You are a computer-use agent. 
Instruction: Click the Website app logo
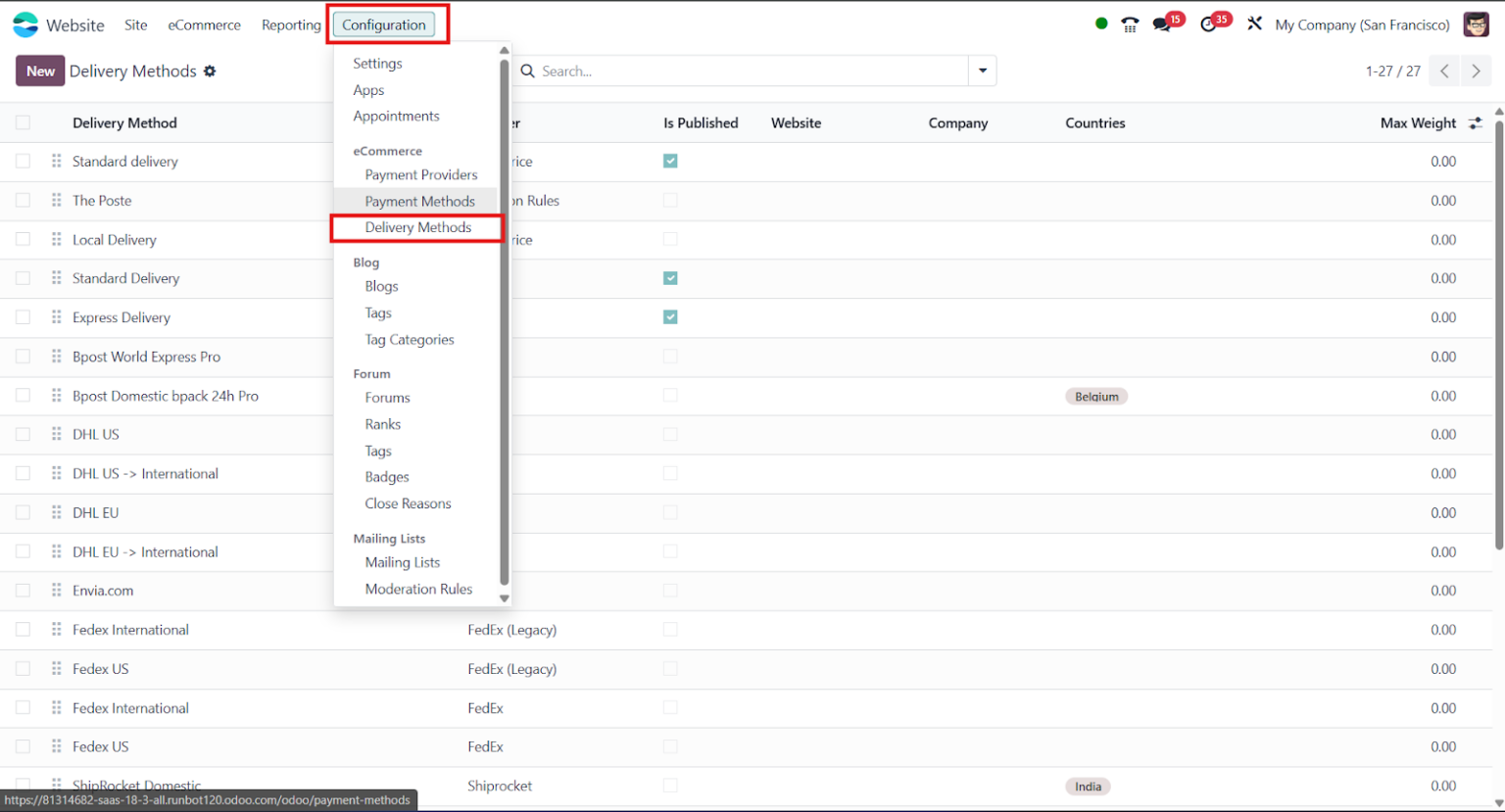[x=24, y=24]
